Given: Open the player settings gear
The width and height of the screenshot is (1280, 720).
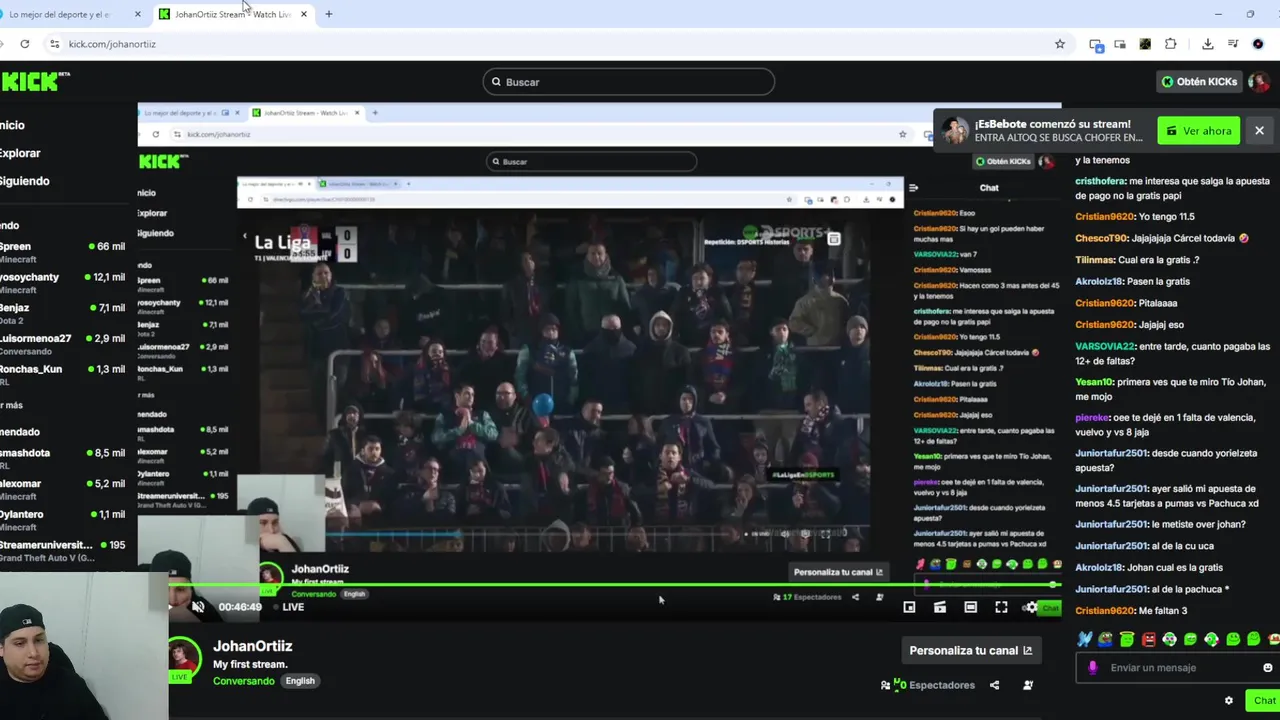Looking at the screenshot, I should [x=1030, y=607].
